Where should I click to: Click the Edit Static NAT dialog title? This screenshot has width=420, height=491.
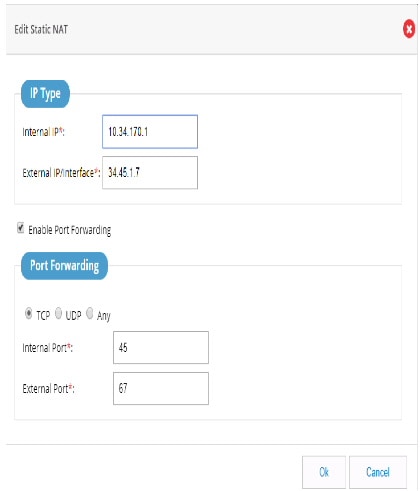(x=41, y=29)
